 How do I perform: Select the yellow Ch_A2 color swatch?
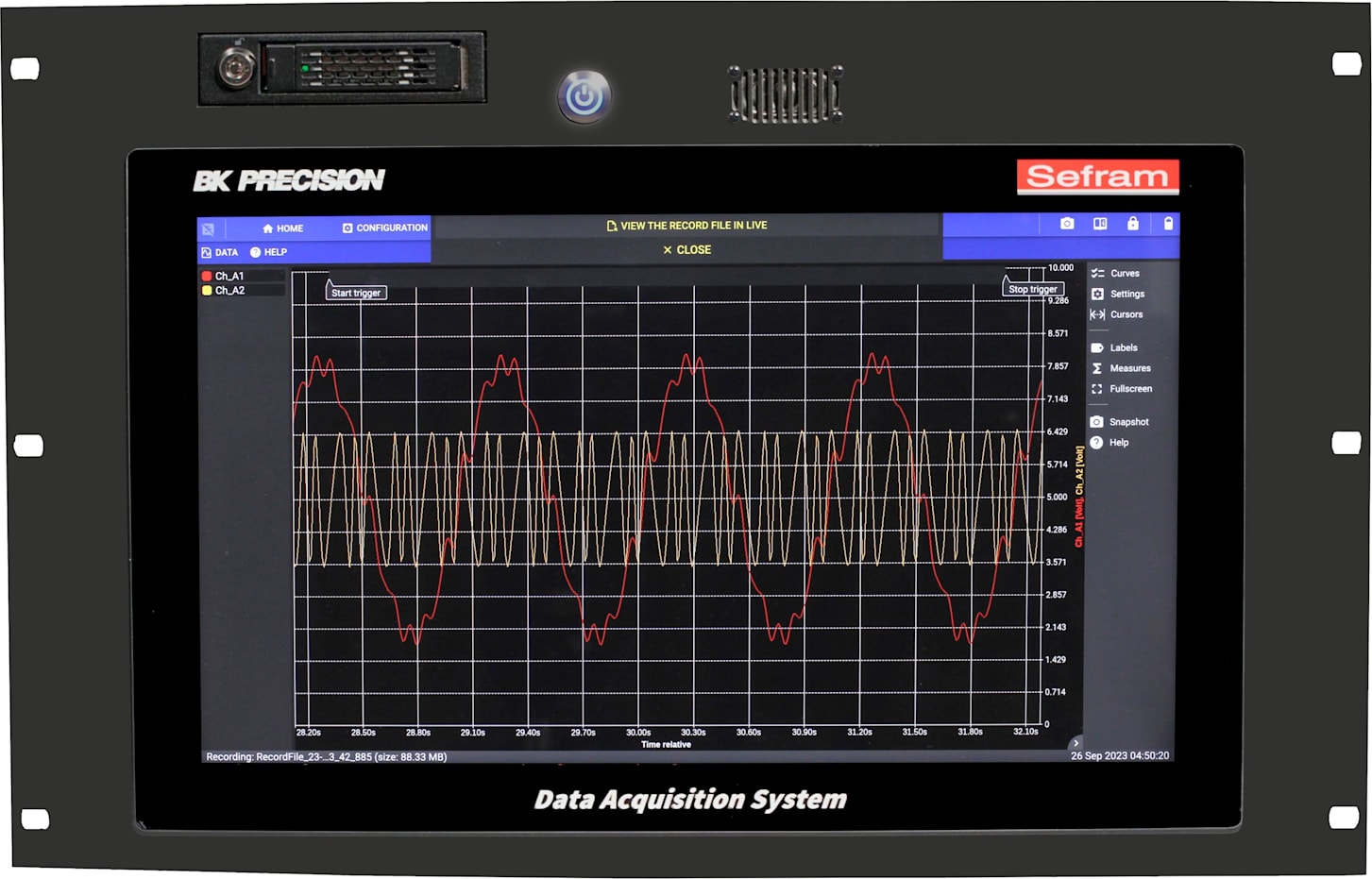pos(207,291)
